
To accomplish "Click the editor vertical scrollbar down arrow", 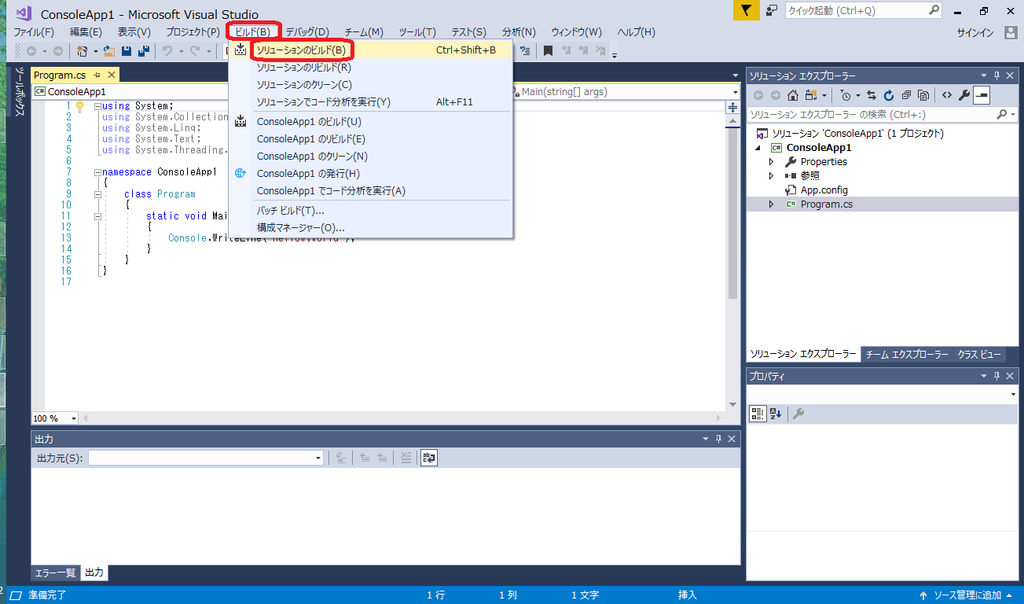I will [733, 405].
